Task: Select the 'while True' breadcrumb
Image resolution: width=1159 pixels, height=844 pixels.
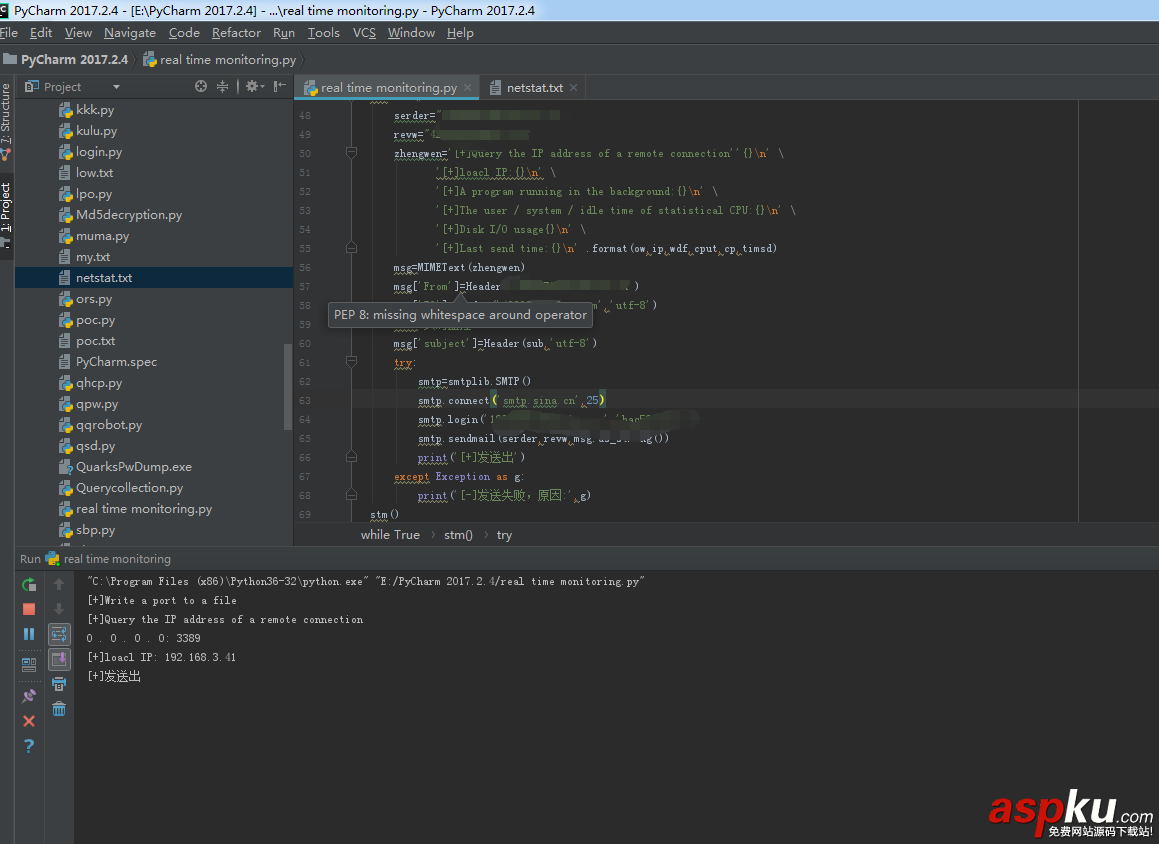Action: tap(390, 534)
